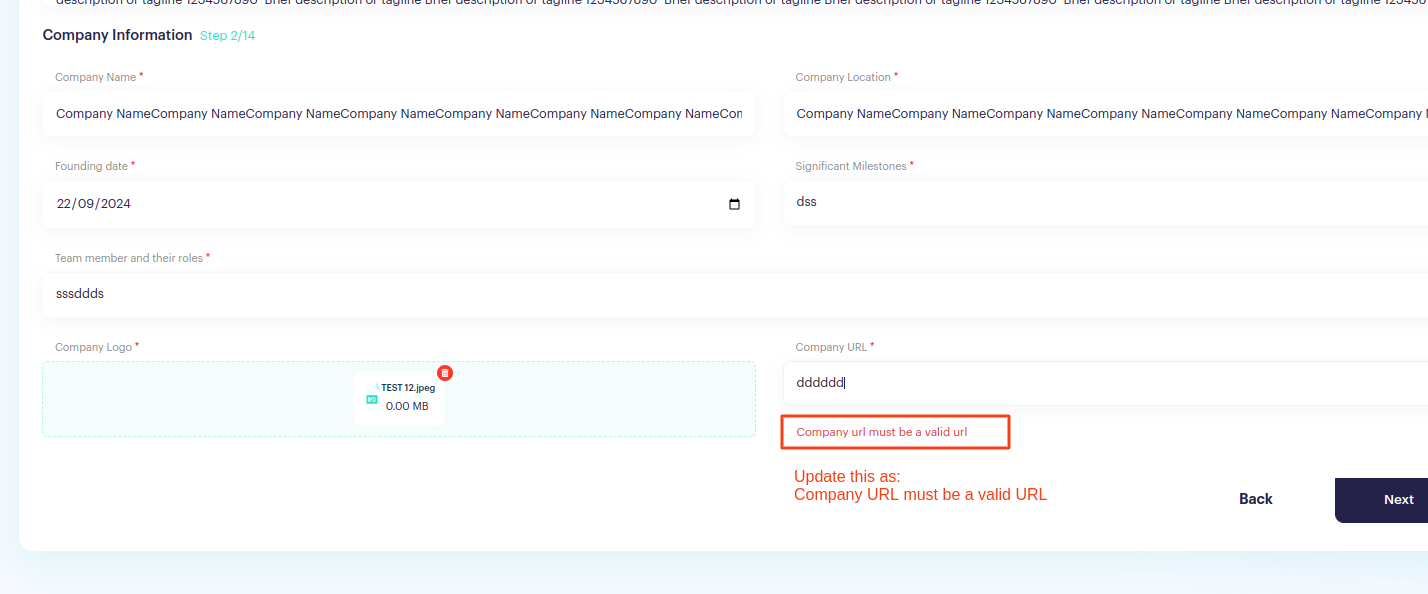Click the 'Company URL' label

click(831, 347)
